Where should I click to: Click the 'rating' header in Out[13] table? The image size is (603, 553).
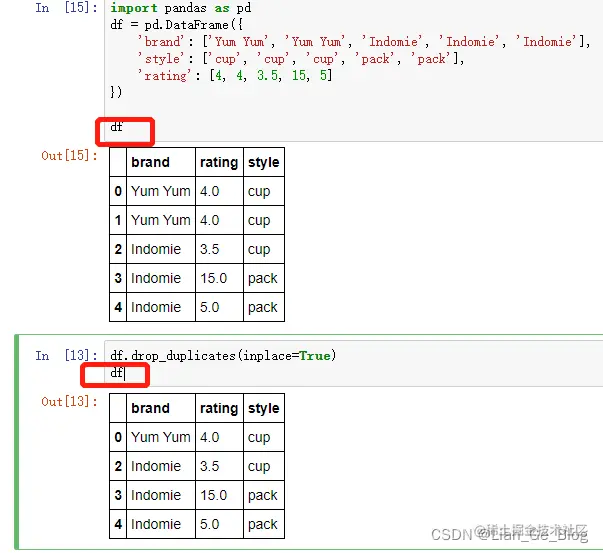tap(219, 408)
